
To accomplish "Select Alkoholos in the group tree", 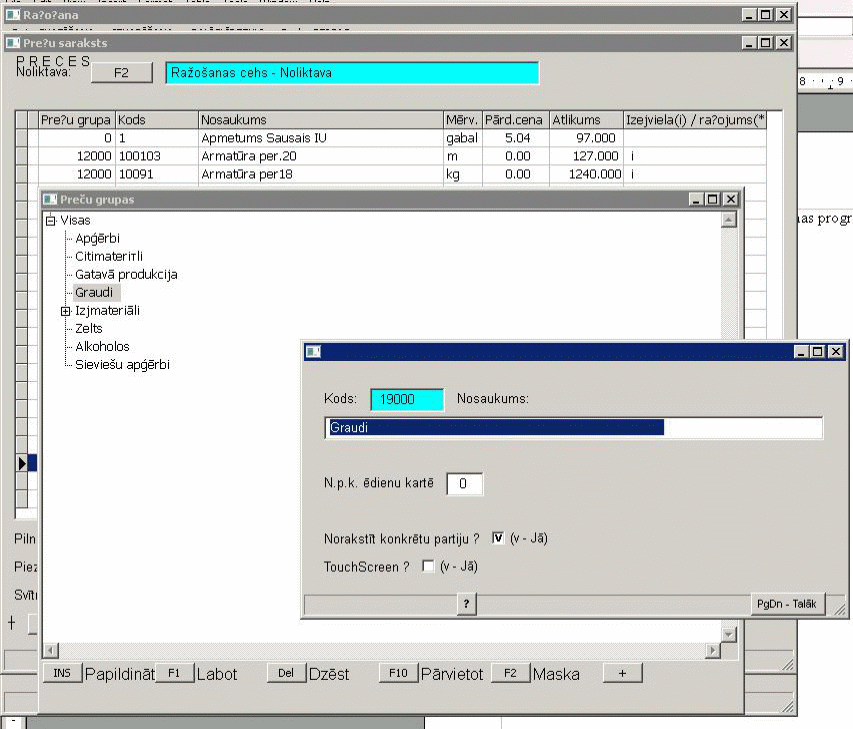I will point(102,347).
